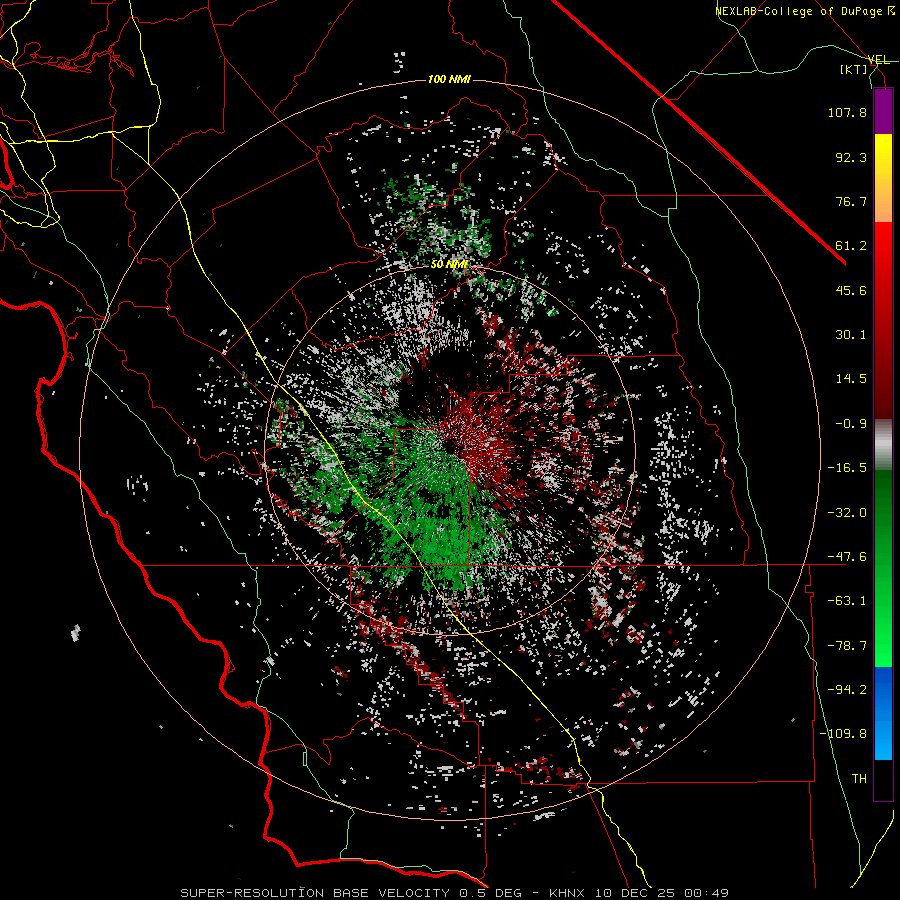Click the 76.7 legend value
This screenshot has width=900, height=900.
coord(851,201)
